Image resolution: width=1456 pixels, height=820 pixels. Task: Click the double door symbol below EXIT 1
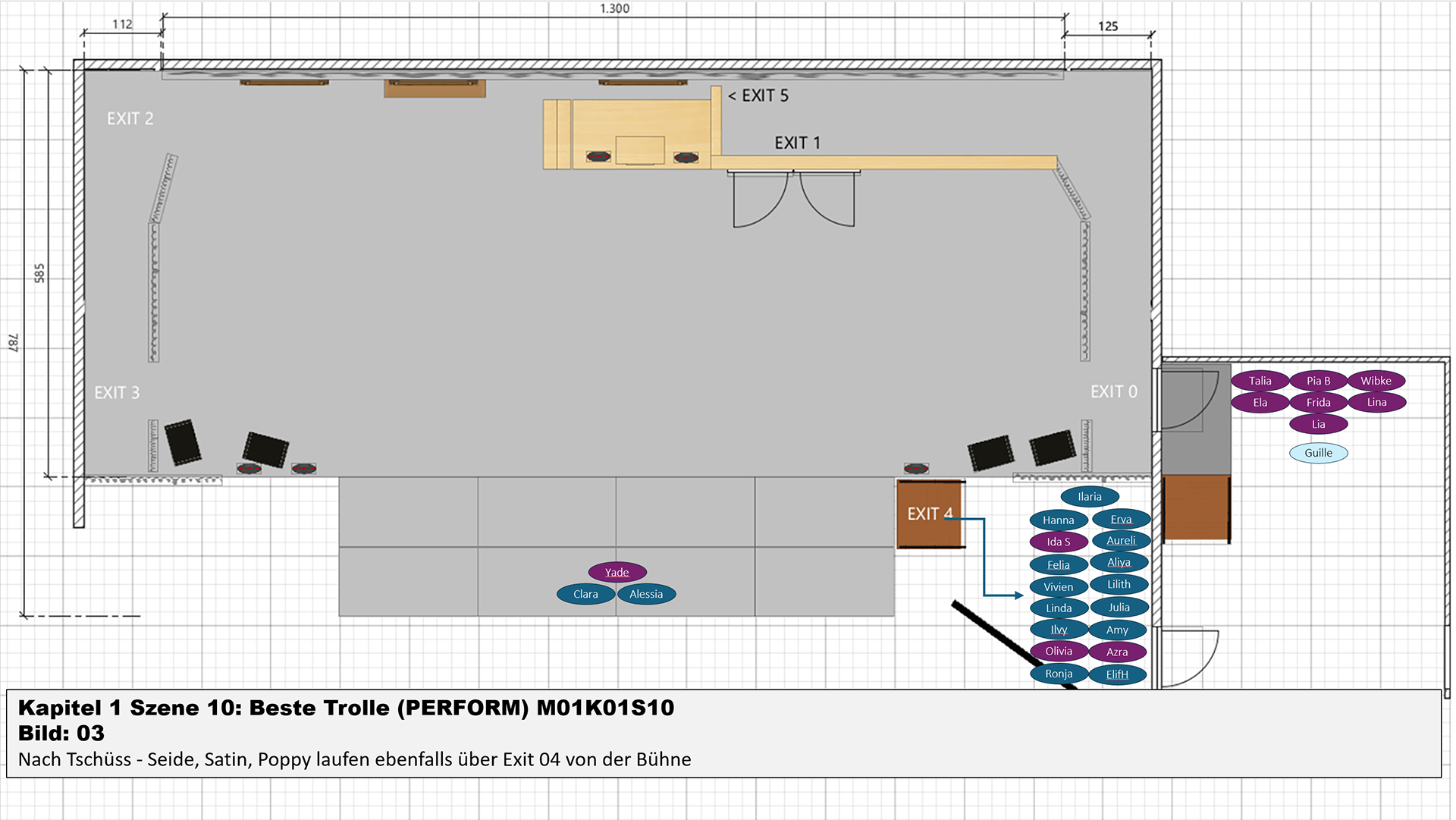(x=794, y=199)
